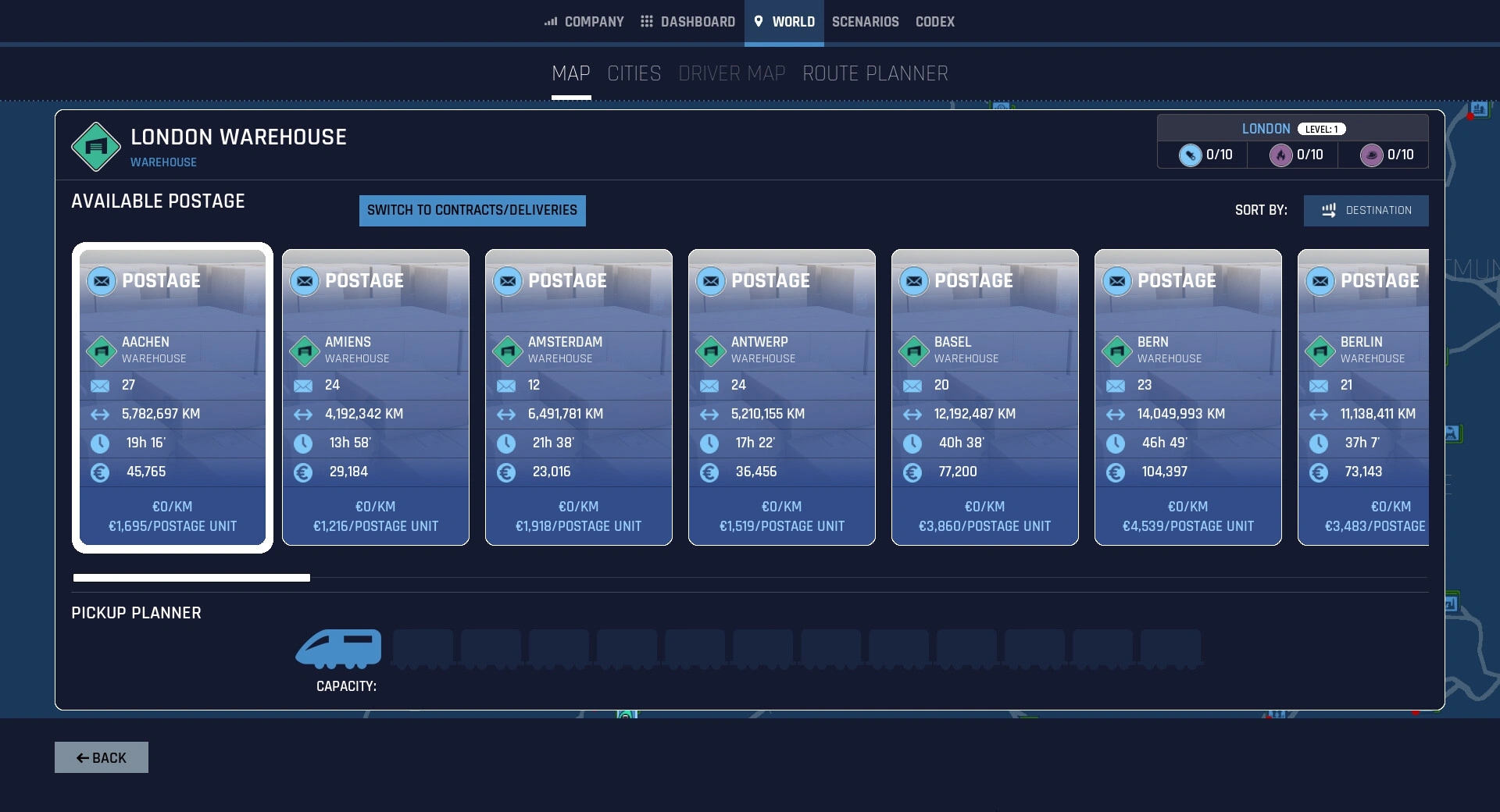
Task: Click the London Warehouse green diamond icon
Action: tap(95, 147)
